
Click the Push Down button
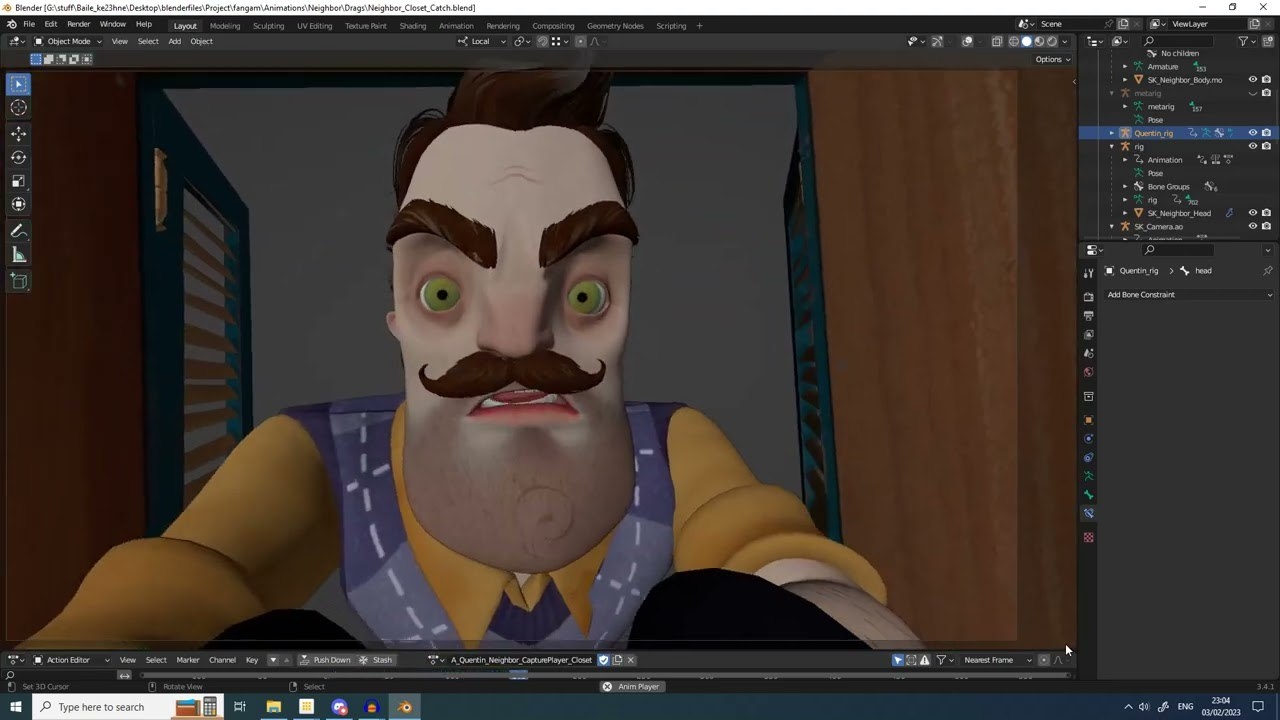[325, 660]
